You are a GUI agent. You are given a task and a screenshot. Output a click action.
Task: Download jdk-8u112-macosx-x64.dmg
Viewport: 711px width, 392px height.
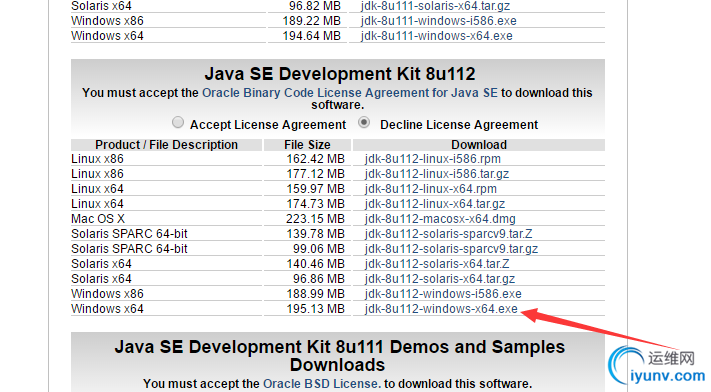point(440,219)
